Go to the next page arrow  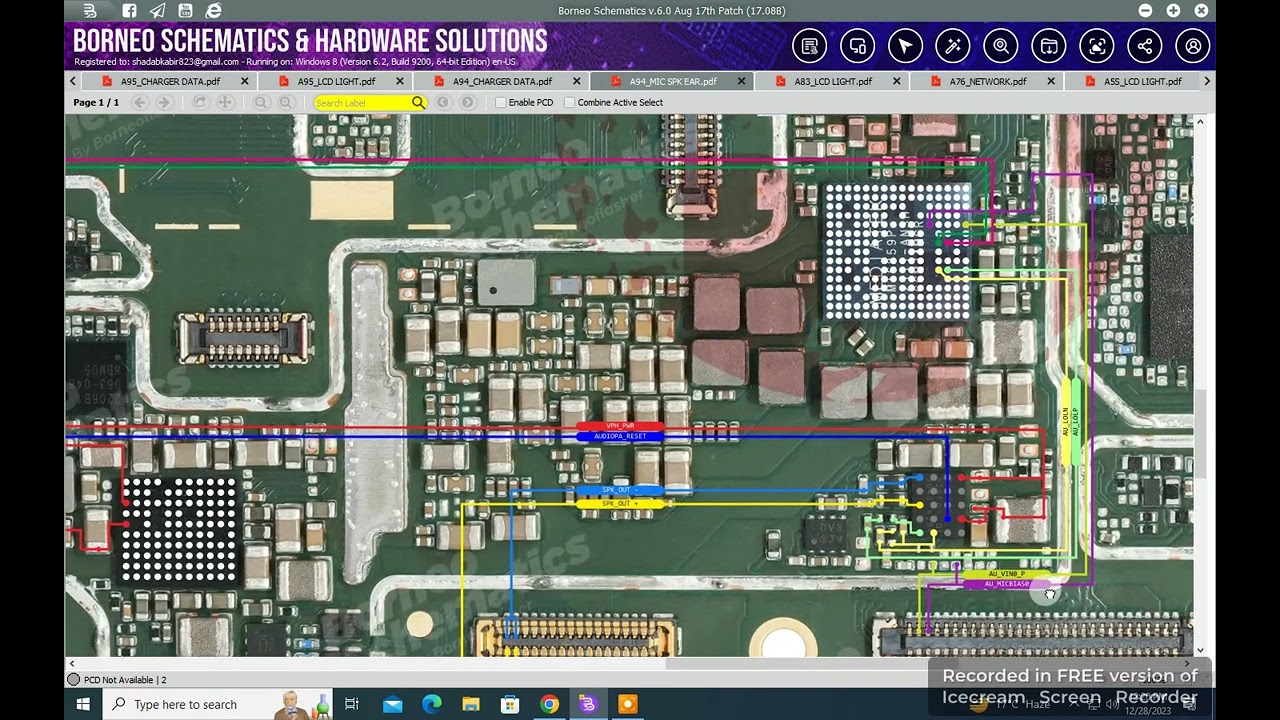pyautogui.click(x=165, y=102)
